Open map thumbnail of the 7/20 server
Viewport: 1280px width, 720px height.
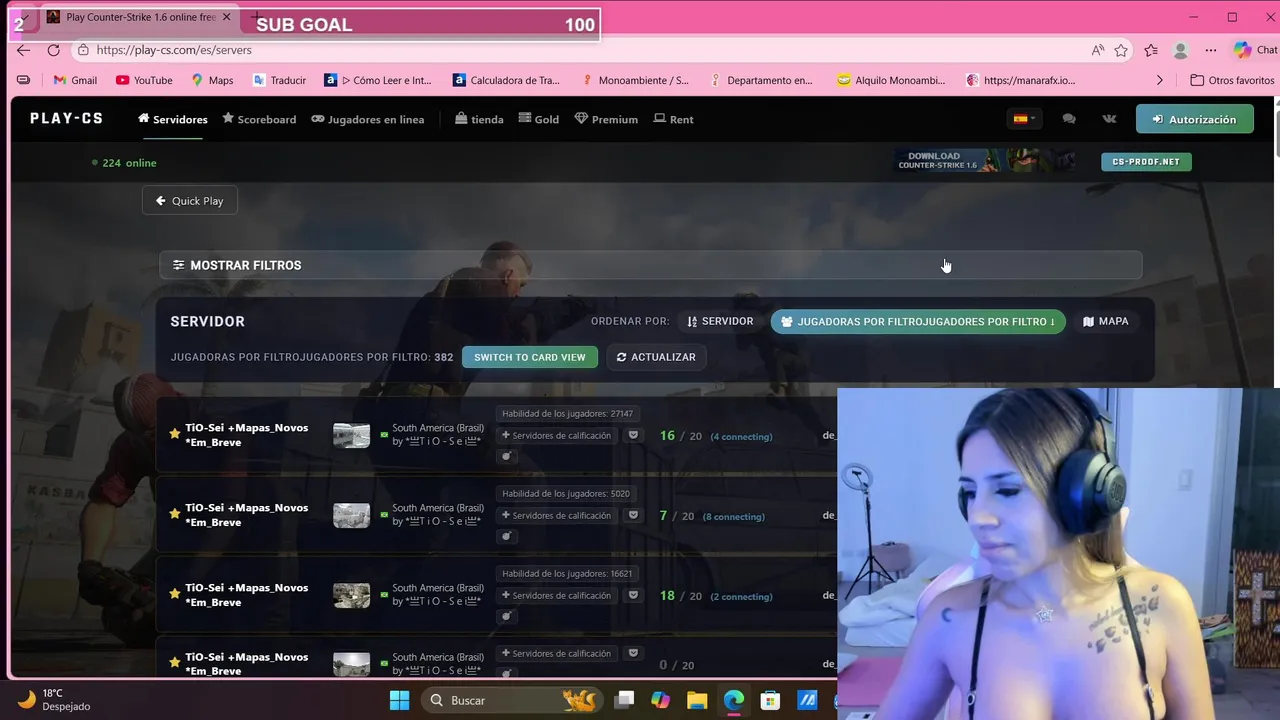tap(351, 515)
